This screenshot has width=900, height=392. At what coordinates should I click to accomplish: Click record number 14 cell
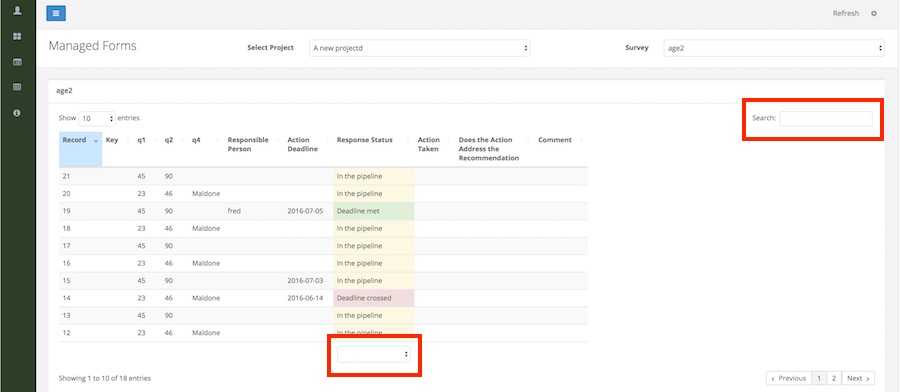(x=80, y=298)
